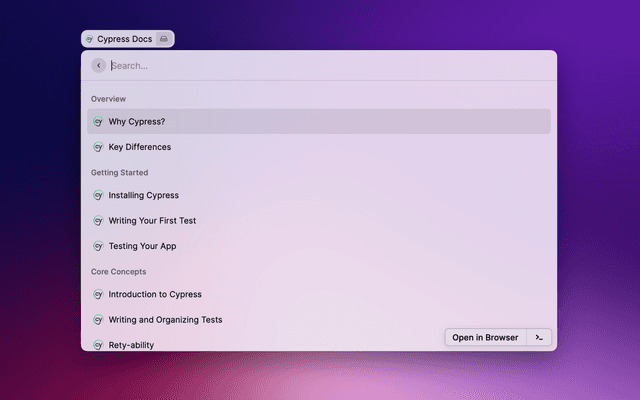Click the icon next to Testing Your App
This screenshot has height=400, width=640.
[98, 246]
